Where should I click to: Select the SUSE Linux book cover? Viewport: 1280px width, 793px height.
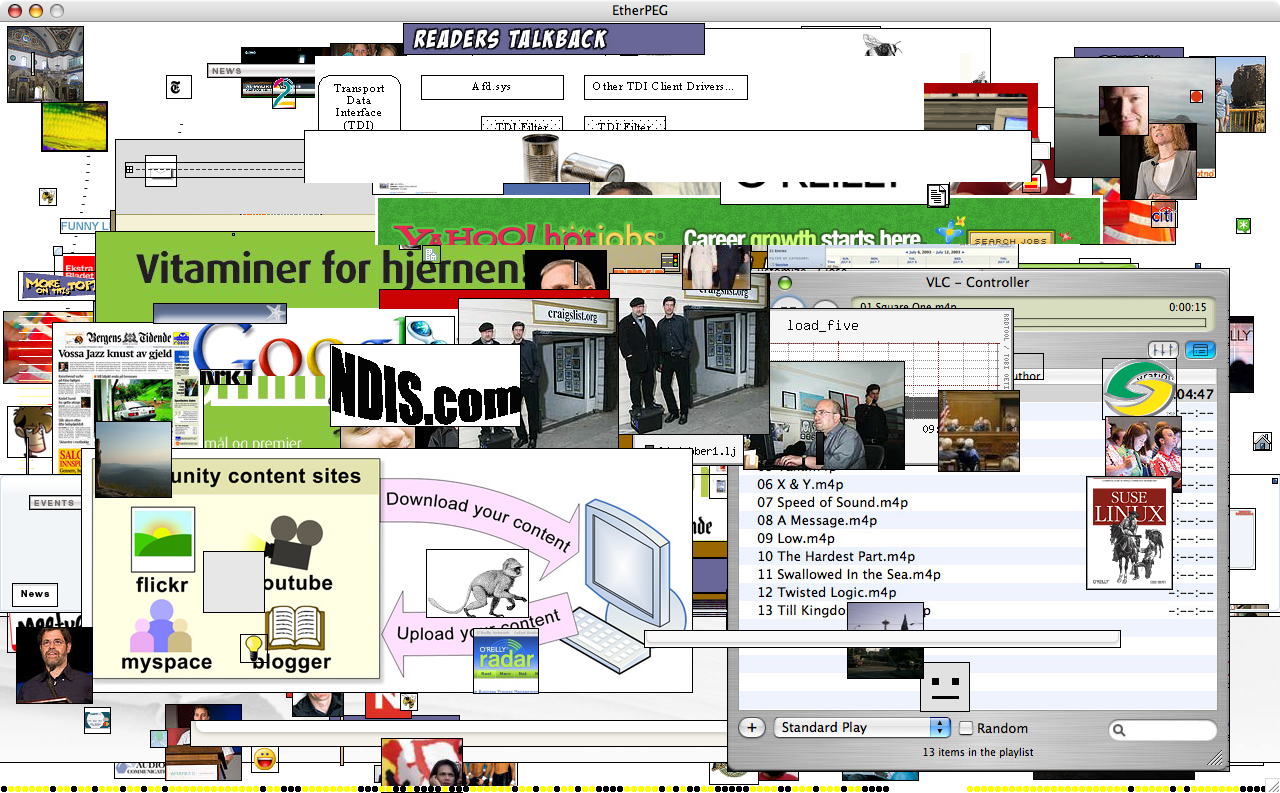click(1129, 532)
